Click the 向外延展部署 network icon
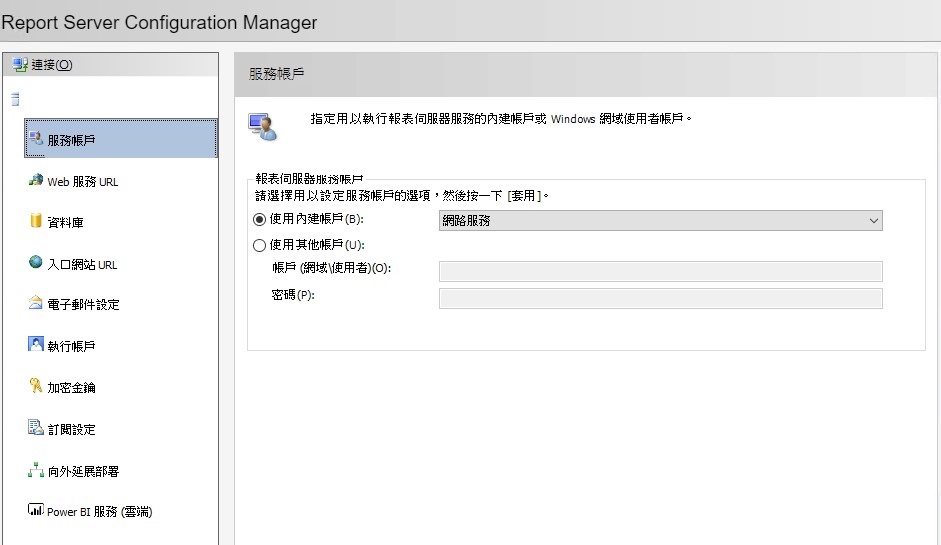 tap(37, 471)
